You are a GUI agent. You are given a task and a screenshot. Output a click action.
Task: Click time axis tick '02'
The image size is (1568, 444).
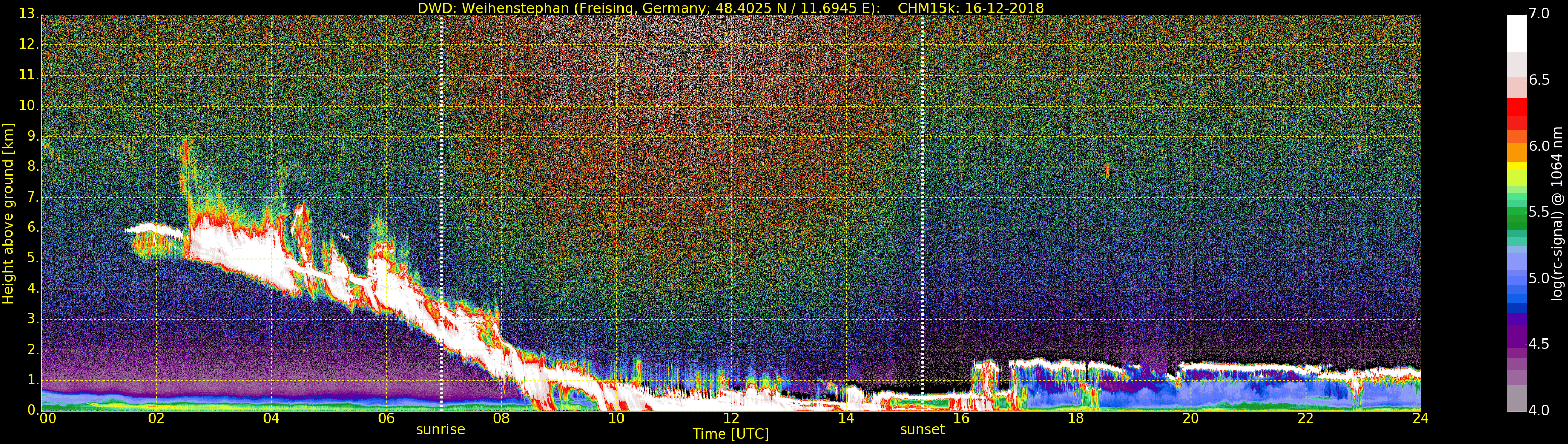click(156, 418)
